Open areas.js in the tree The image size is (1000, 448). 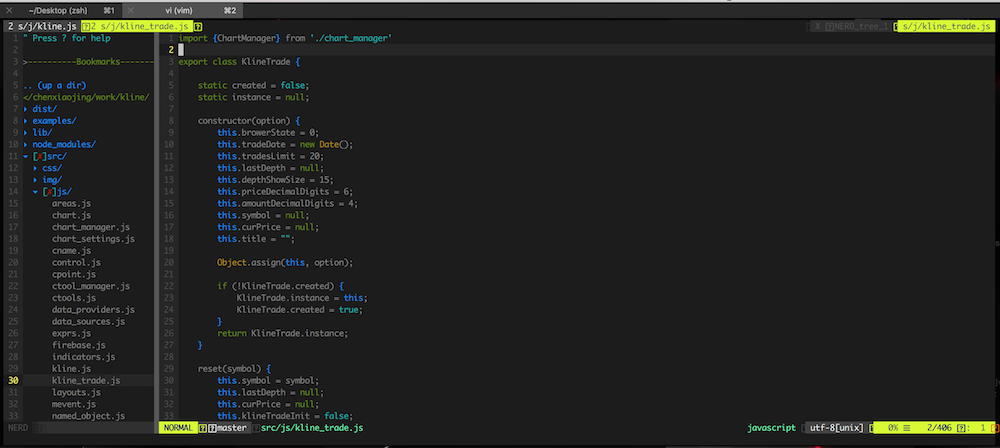click(x=71, y=204)
